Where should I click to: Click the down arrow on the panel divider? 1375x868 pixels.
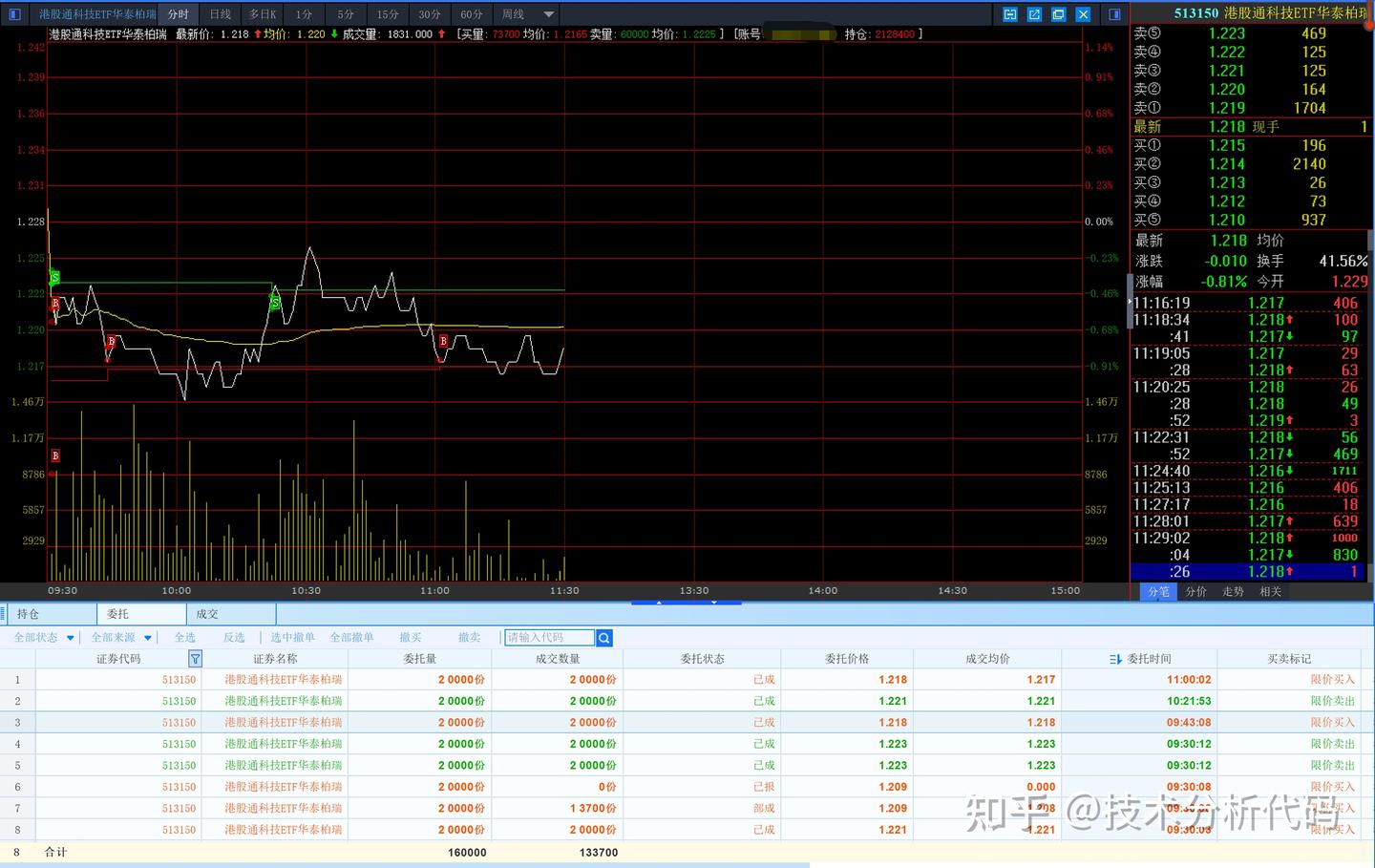pos(712,603)
